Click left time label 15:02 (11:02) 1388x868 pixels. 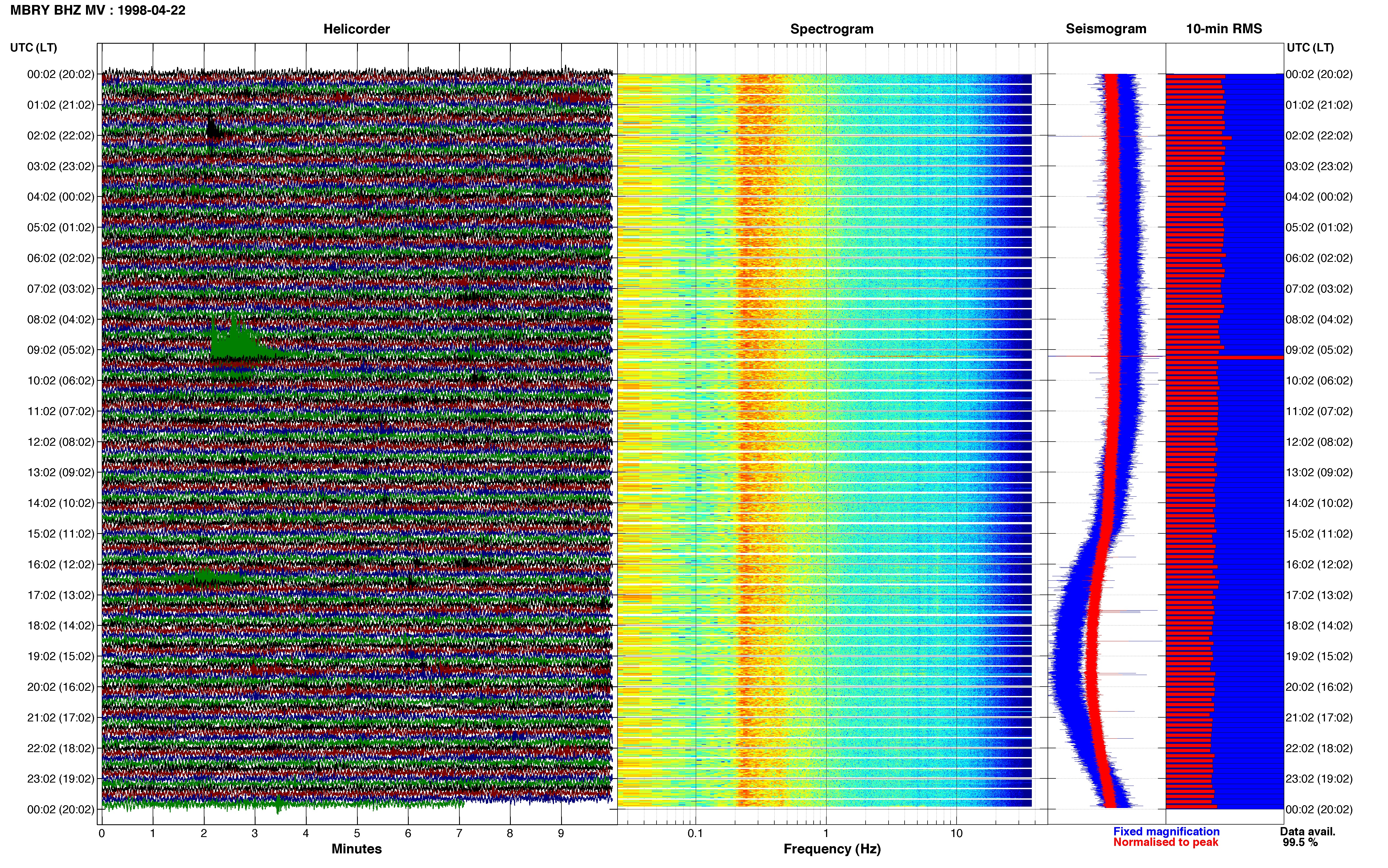click(x=60, y=534)
